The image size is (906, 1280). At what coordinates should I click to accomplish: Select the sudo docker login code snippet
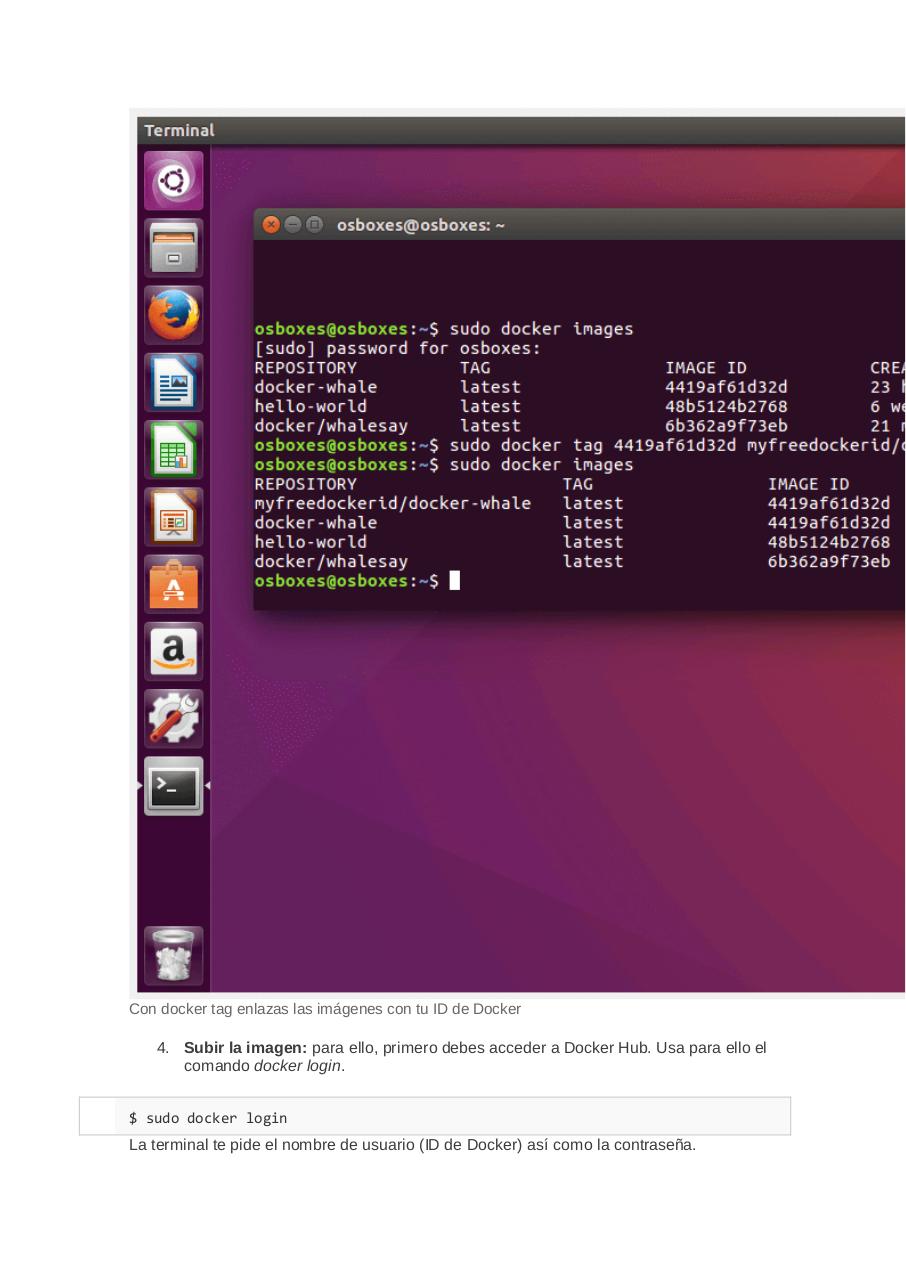point(207,1118)
